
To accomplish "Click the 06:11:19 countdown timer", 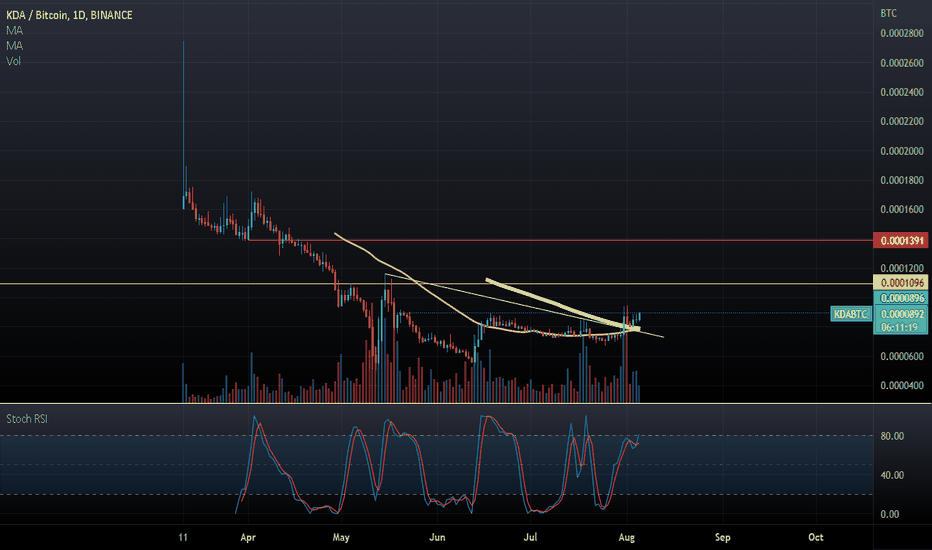I will pos(899,328).
